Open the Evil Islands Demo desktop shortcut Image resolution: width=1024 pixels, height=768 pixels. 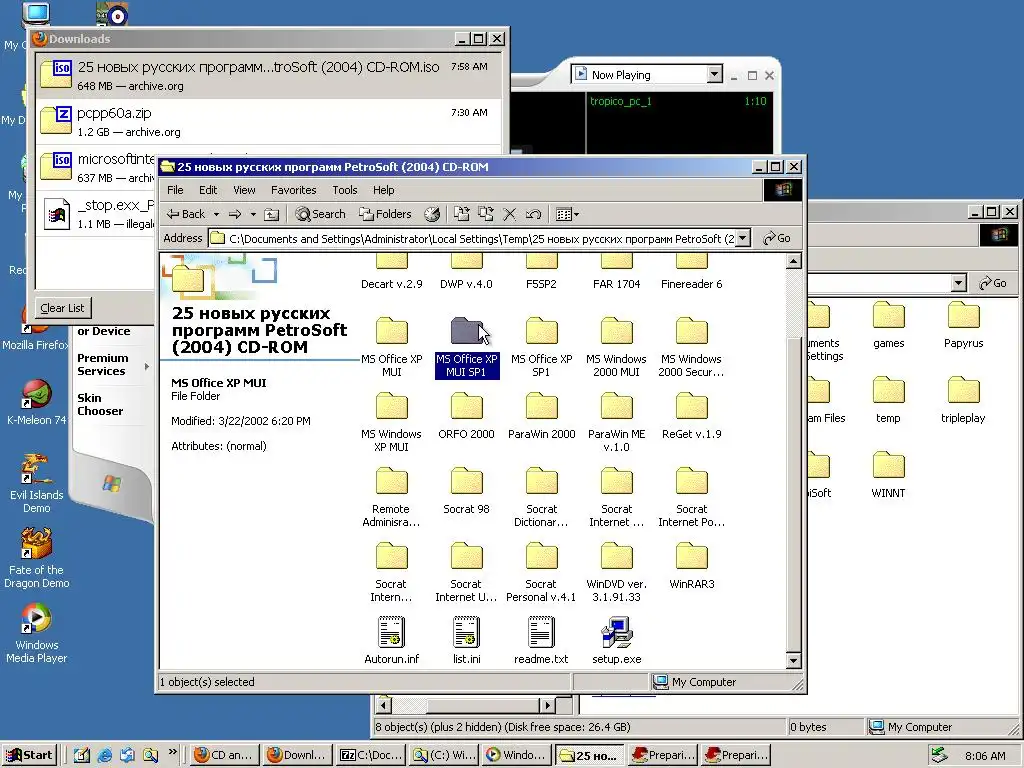click(x=37, y=483)
